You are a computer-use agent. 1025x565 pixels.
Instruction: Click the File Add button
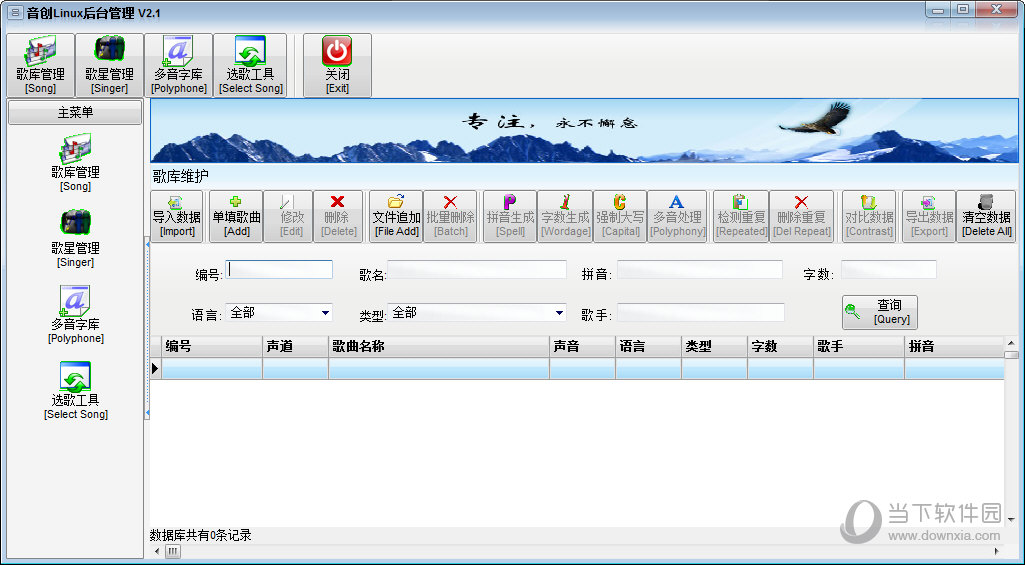[x=396, y=216]
